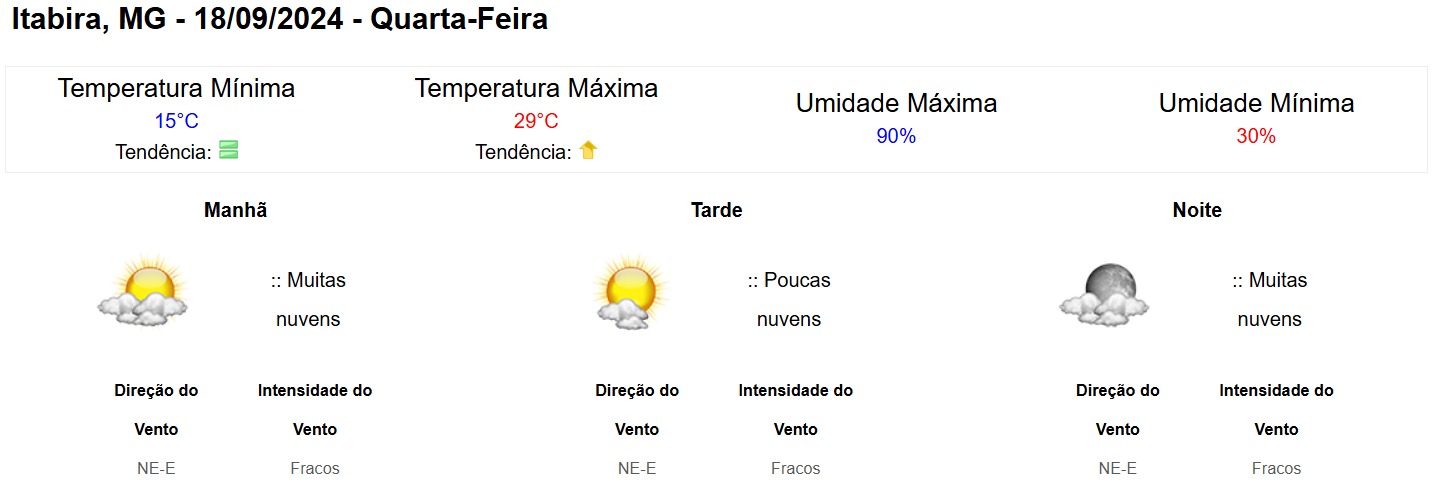This screenshot has width=1435, height=485.
Task: Click the night Muitas nuvens description
Action: (1270, 300)
